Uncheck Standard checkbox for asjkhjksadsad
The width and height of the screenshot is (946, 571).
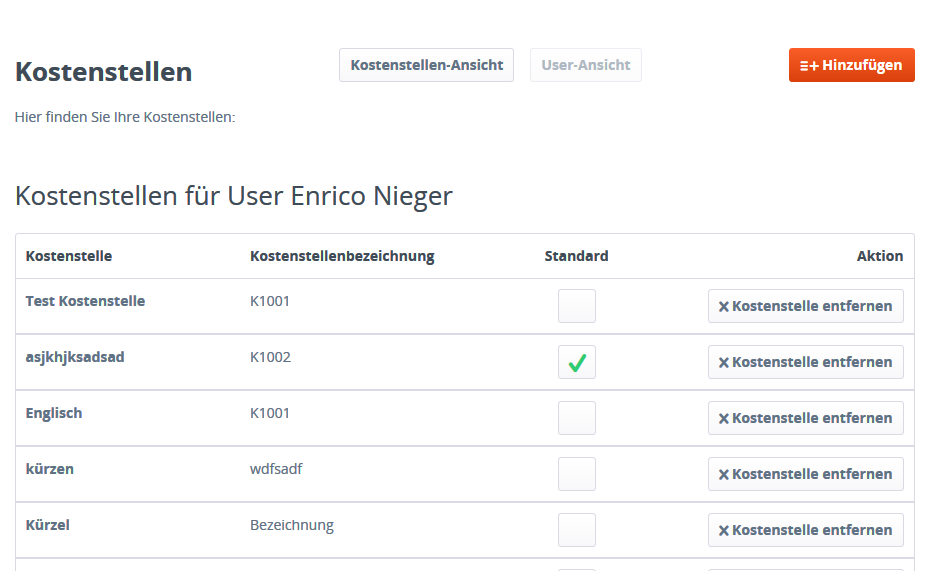tap(577, 362)
